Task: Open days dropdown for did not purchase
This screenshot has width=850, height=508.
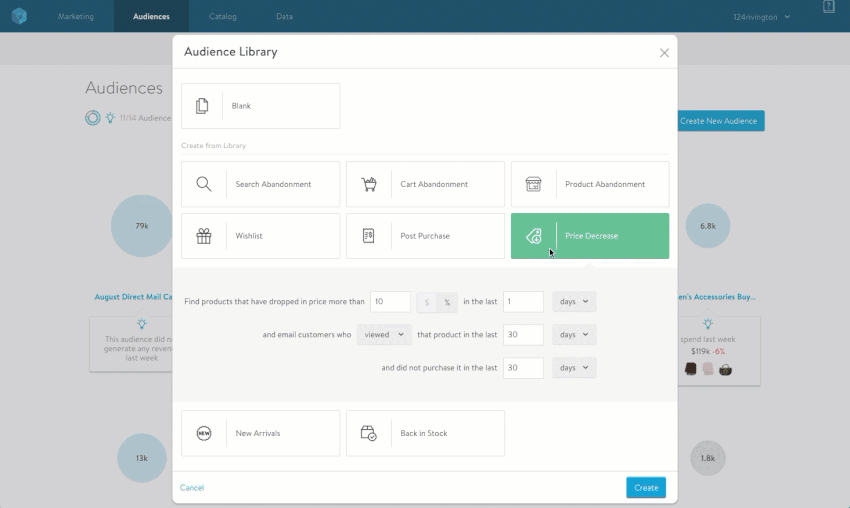Action: coord(574,368)
